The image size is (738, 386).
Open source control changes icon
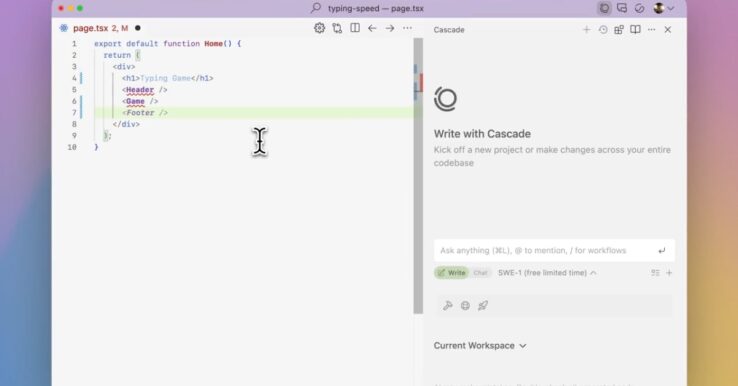point(337,28)
